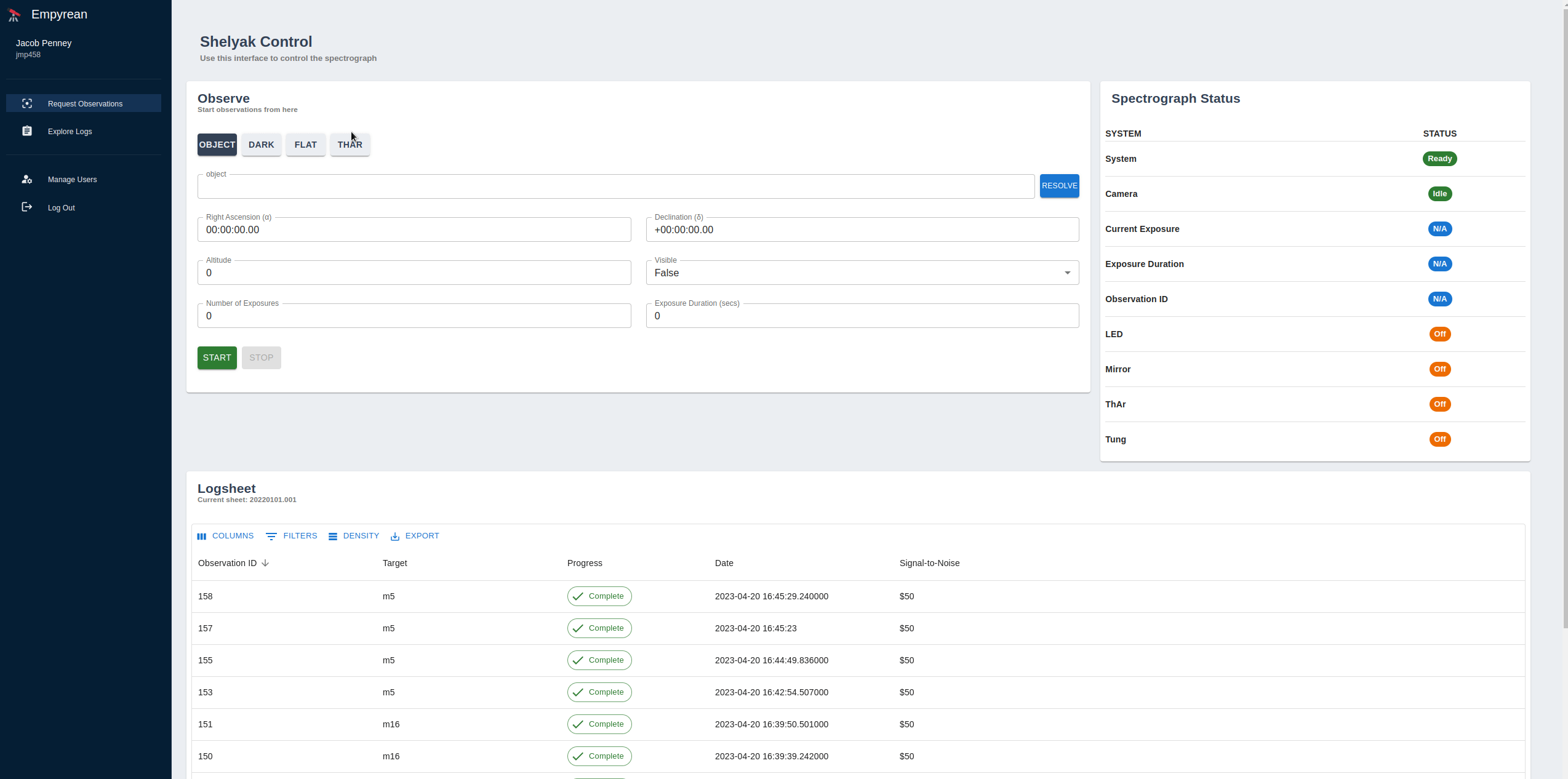Click the Tung Off status badge
Viewport: 1568px width, 779px height.
(1439, 439)
